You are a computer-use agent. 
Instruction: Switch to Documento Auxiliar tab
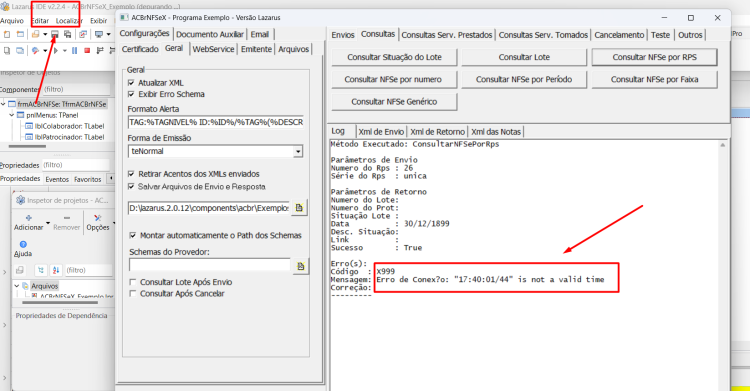[x=210, y=34]
